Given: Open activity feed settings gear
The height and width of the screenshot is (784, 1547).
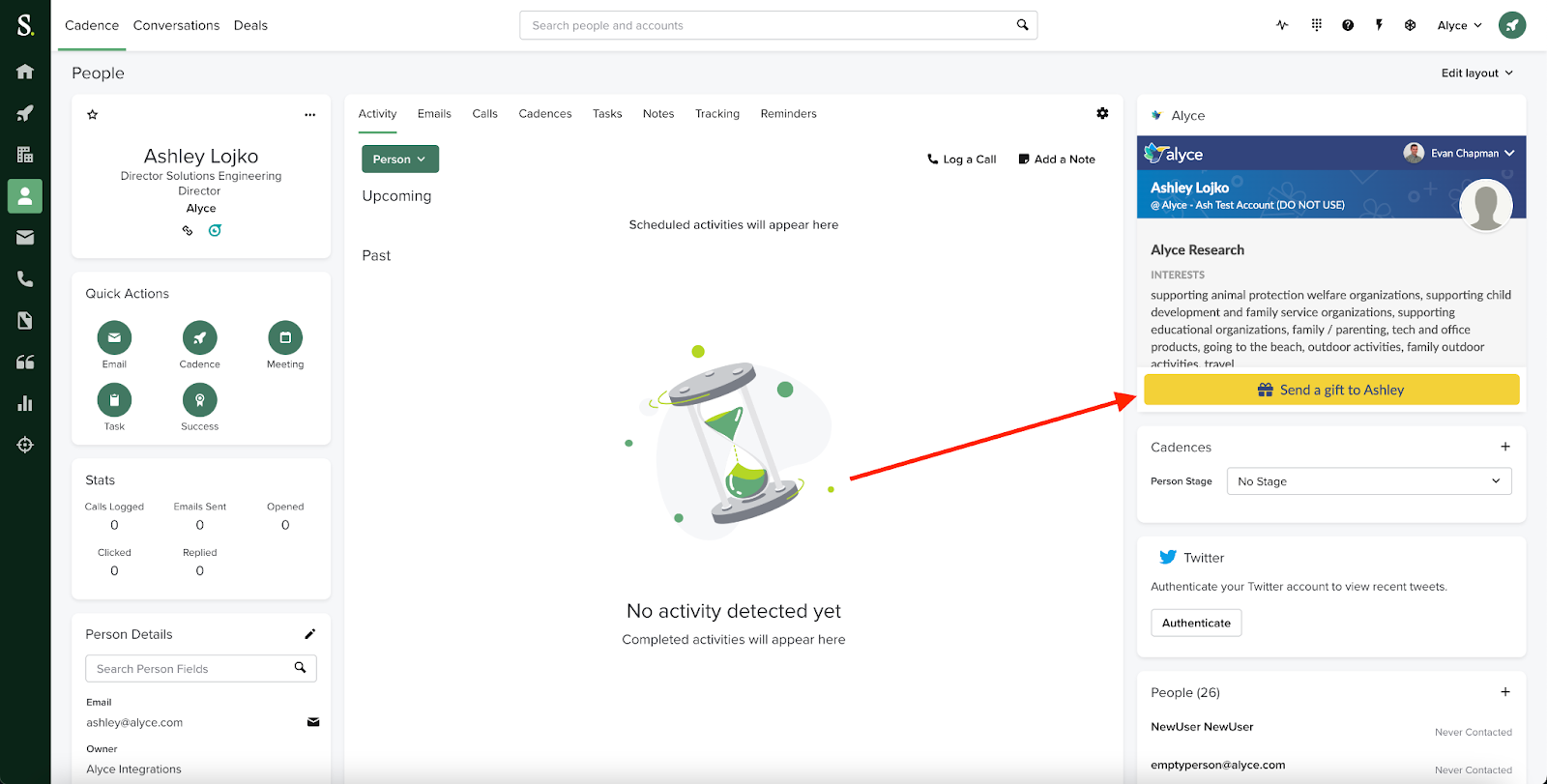Looking at the screenshot, I should point(1102,113).
